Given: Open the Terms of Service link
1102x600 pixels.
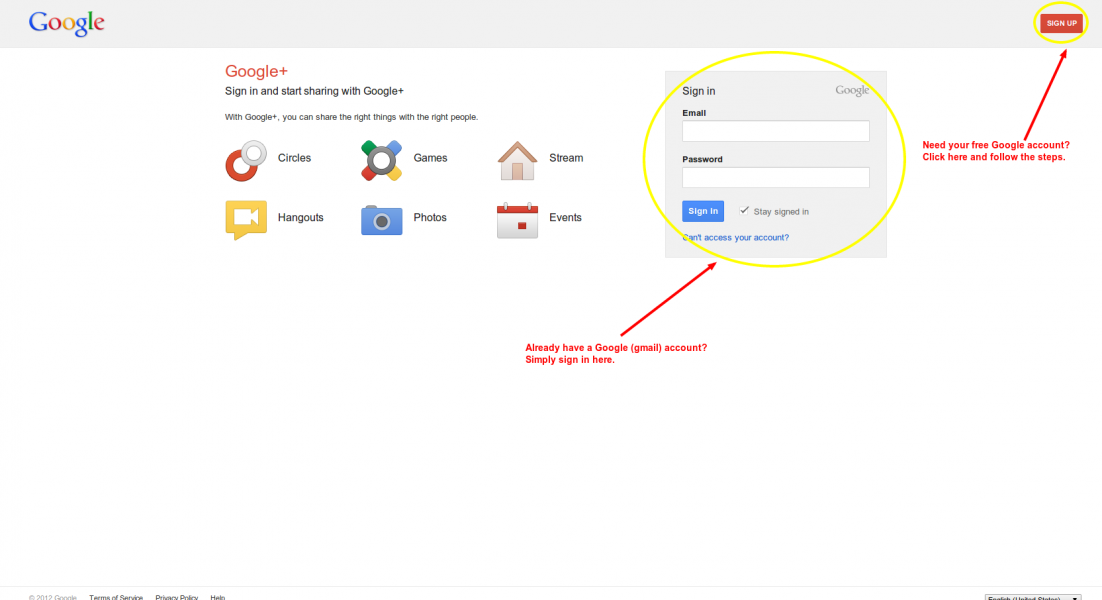Looking at the screenshot, I should (x=116, y=597).
